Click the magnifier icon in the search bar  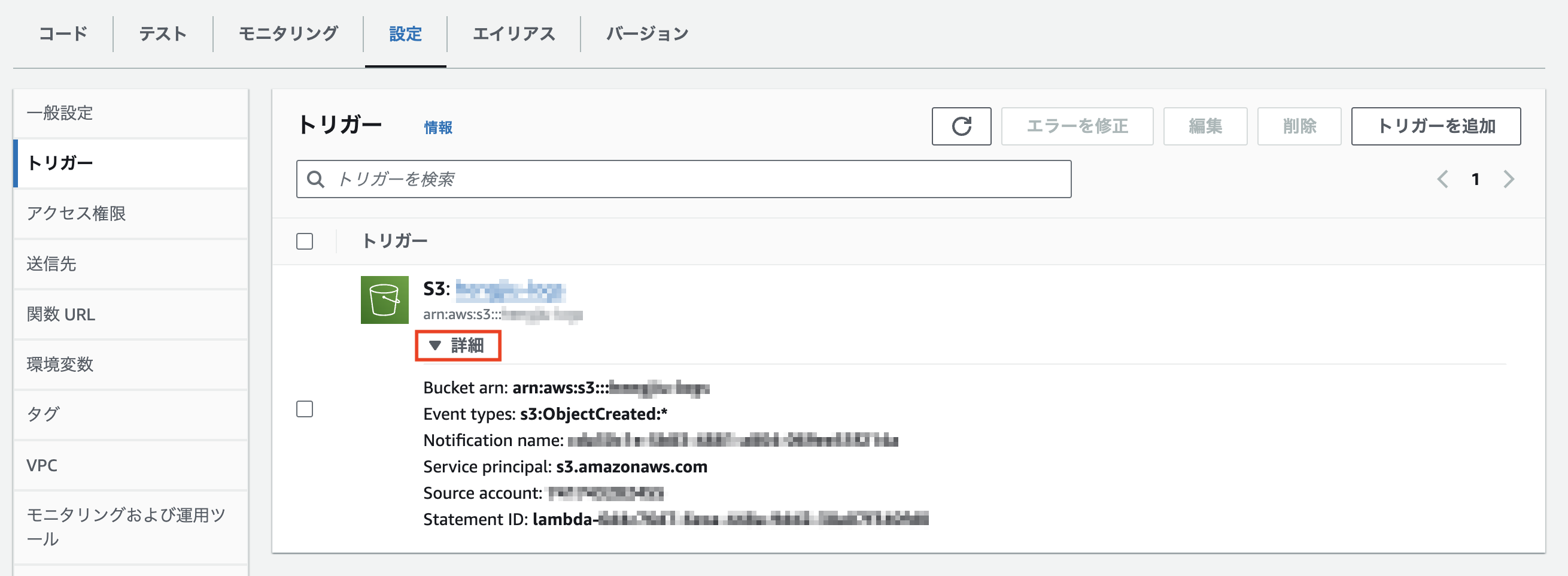coord(316,179)
